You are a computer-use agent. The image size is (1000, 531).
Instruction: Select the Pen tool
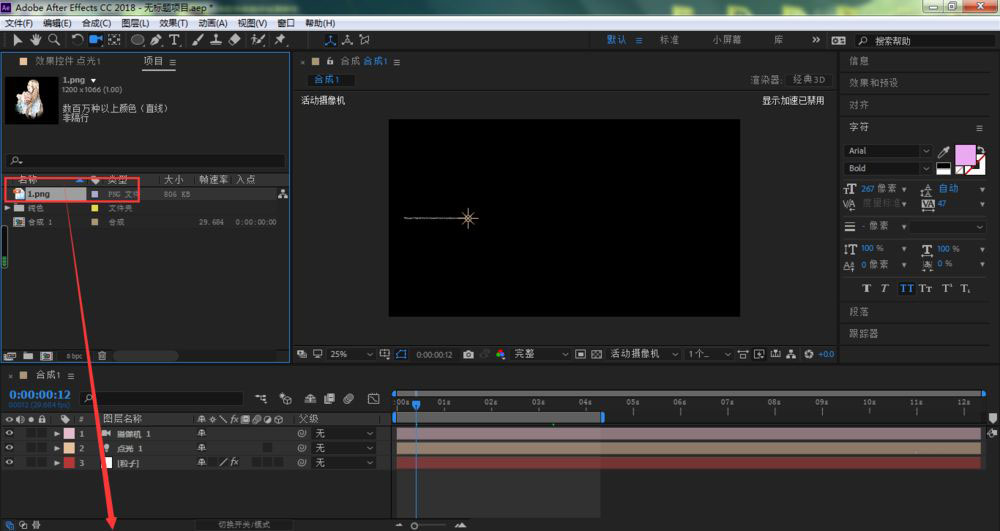(156, 40)
